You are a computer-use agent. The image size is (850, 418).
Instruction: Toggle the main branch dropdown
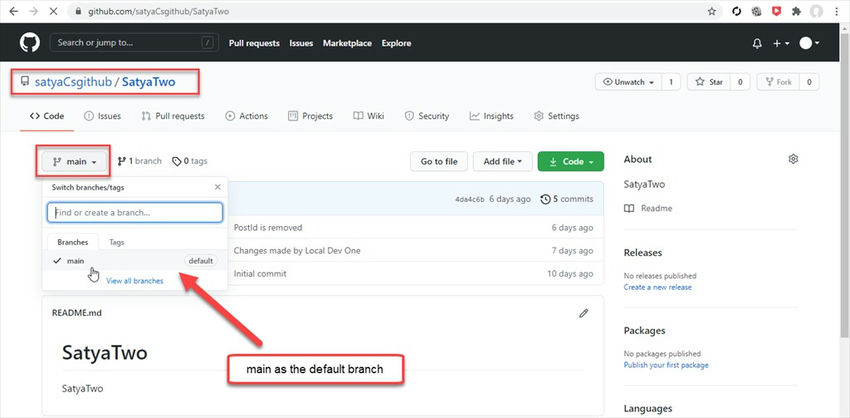74,162
